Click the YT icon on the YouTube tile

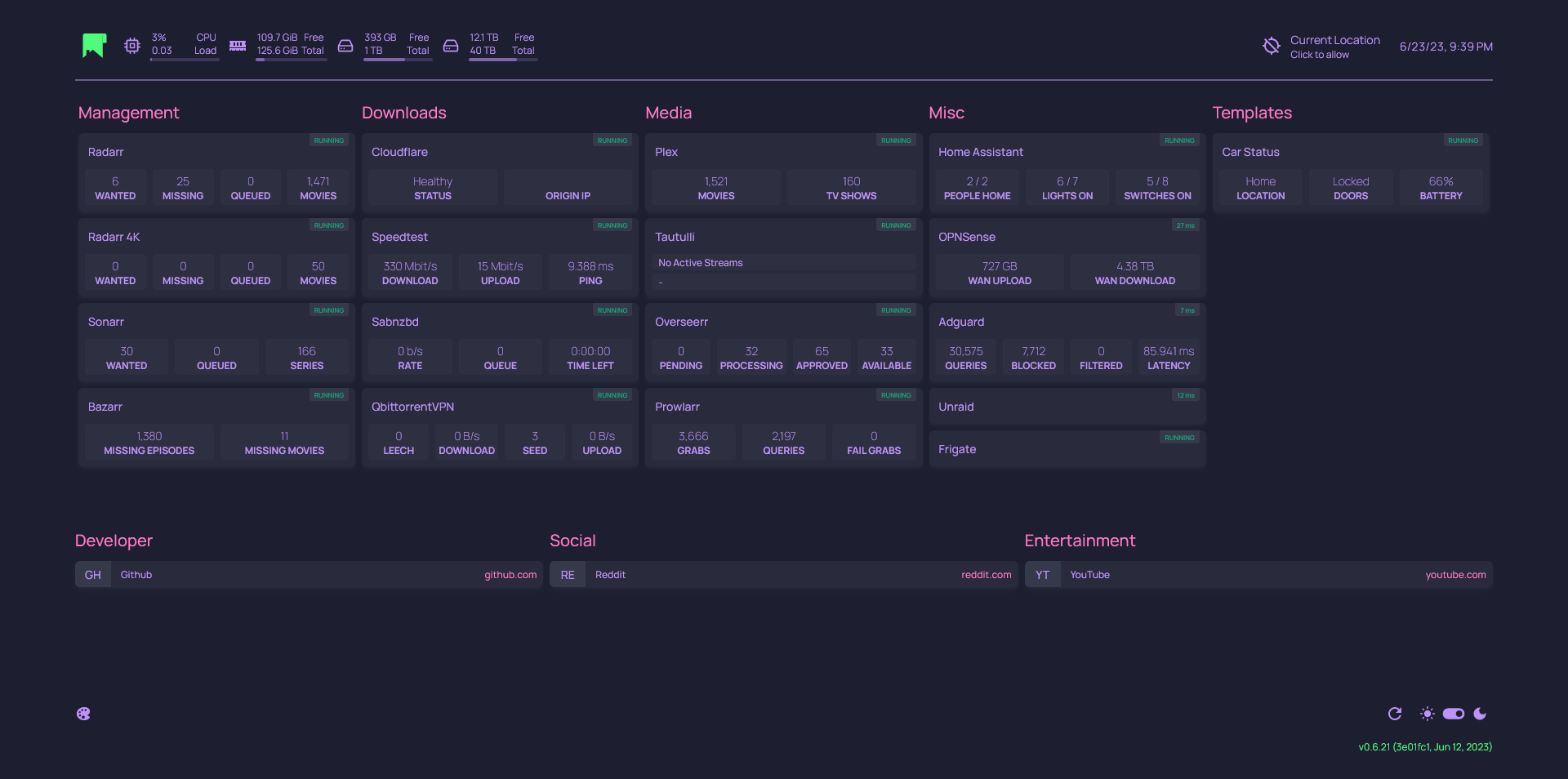(1043, 574)
